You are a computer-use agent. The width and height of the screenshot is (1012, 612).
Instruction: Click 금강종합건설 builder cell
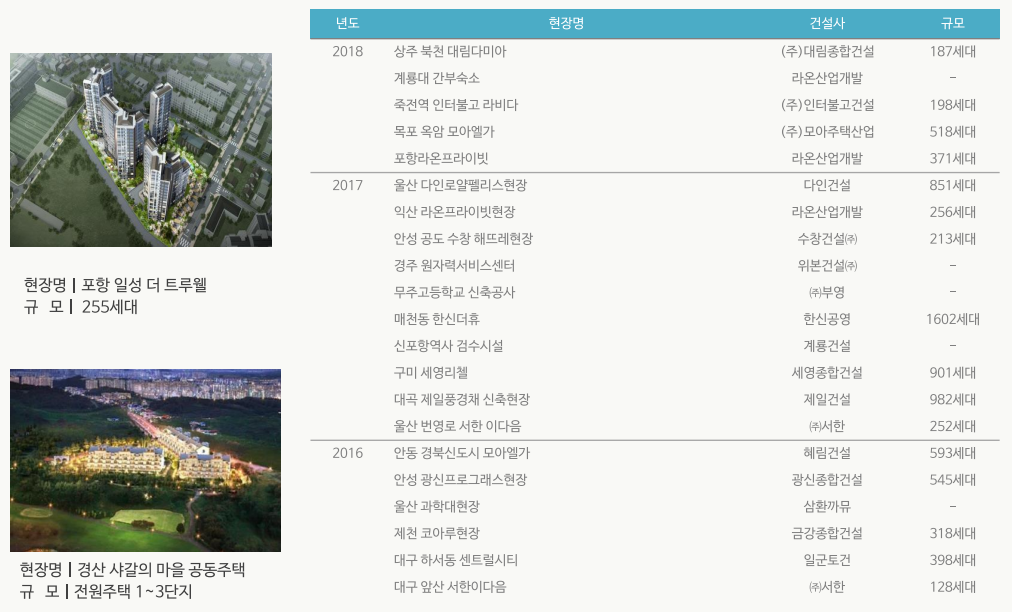point(827,534)
